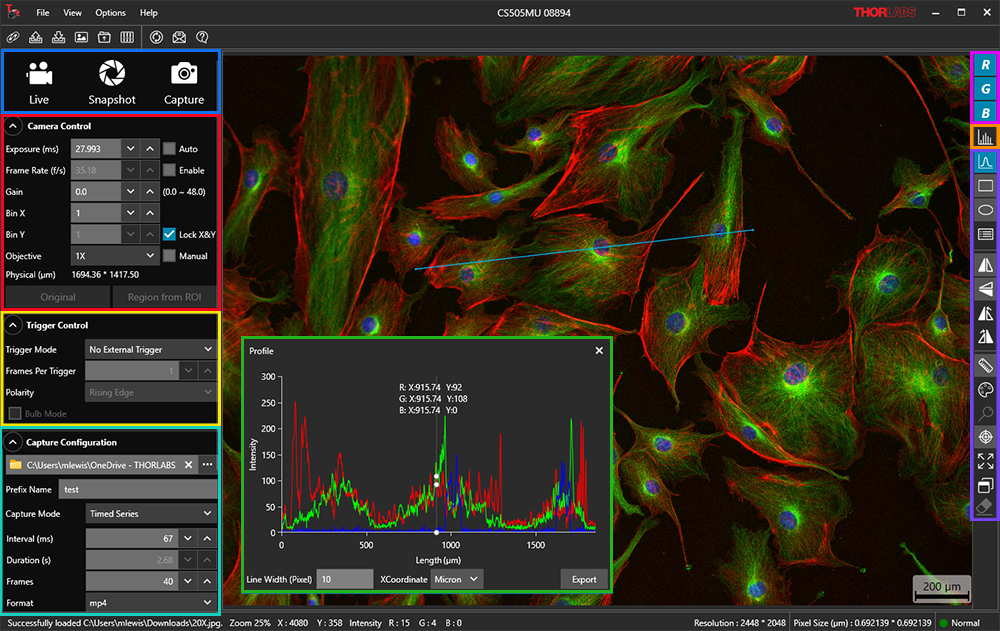This screenshot has width=1000, height=631.
Task: Open the Format mp4 dropdown
Action: (x=151, y=603)
